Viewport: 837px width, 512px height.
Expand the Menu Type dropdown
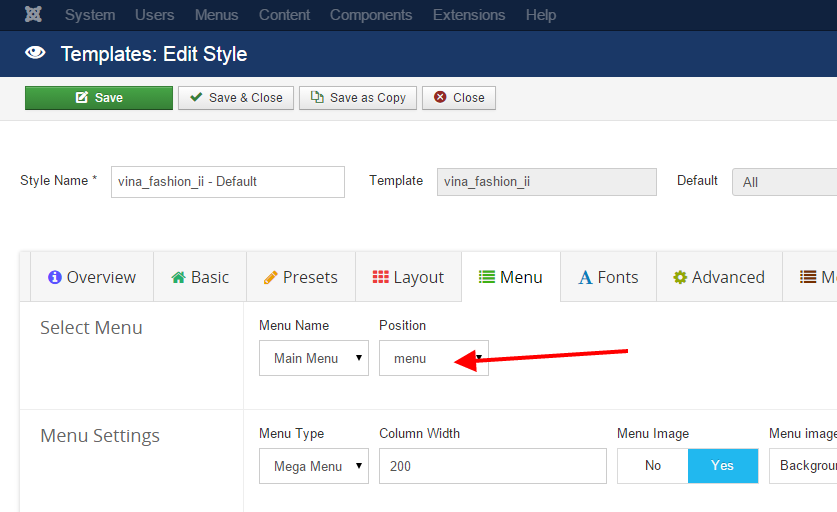tap(314, 466)
